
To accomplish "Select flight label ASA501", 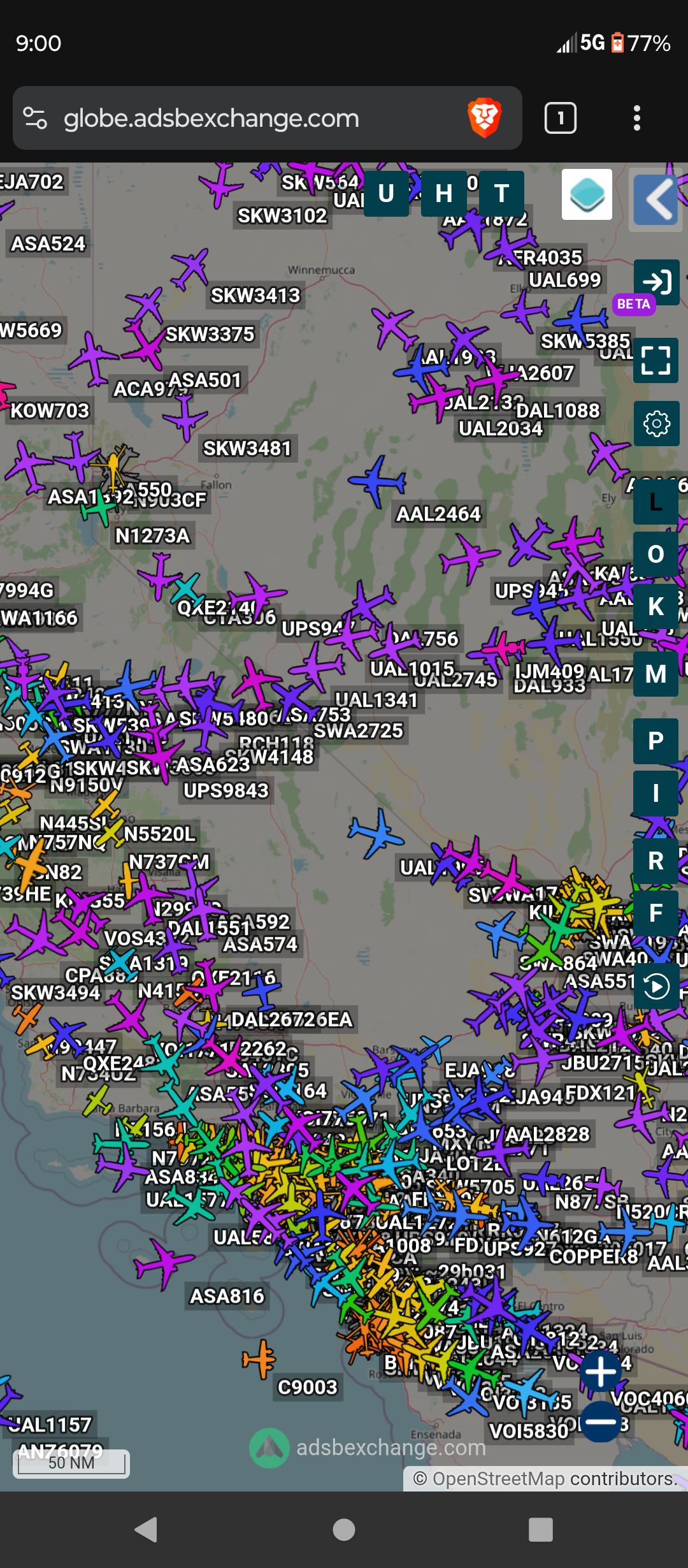I will pyautogui.click(x=205, y=380).
